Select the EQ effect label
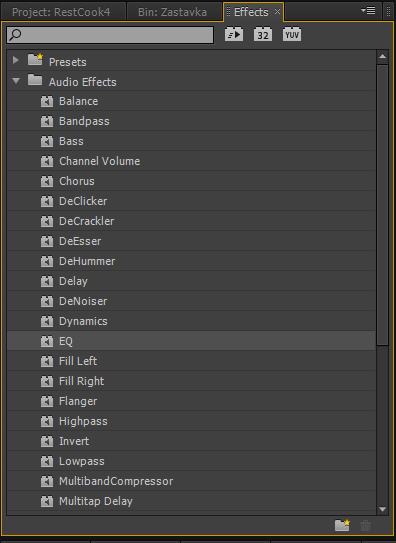Image resolution: width=396 pixels, height=543 pixels. pyautogui.click(x=66, y=342)
